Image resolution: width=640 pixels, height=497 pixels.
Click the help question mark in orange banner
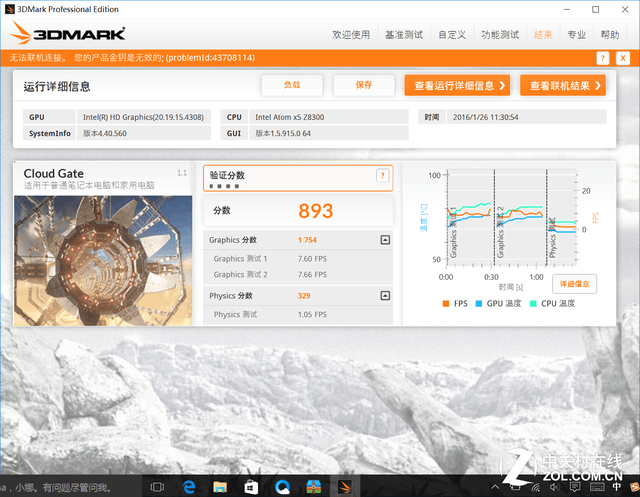point(601,58)
